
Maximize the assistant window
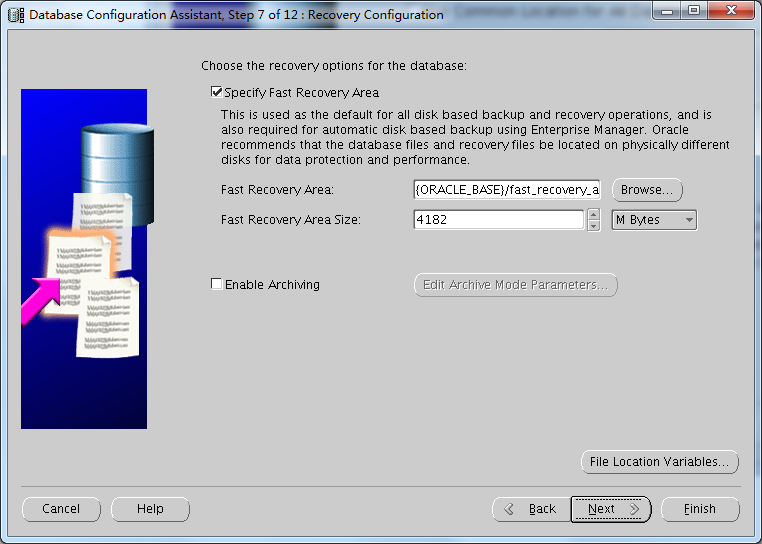pyautogui.click(x=694, y=10)
